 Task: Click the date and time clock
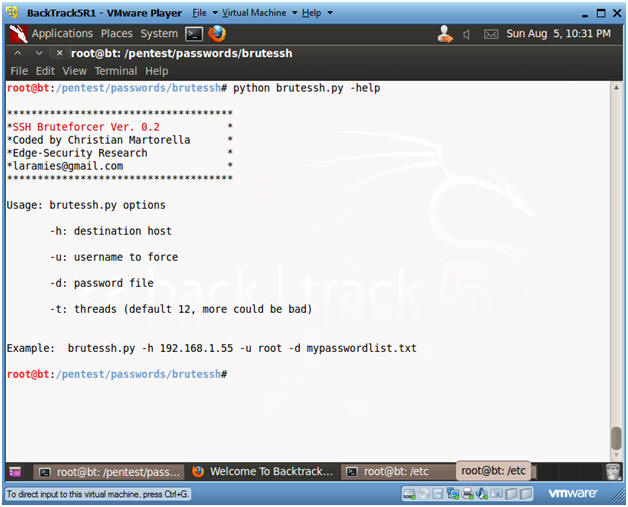coord(558,34)
